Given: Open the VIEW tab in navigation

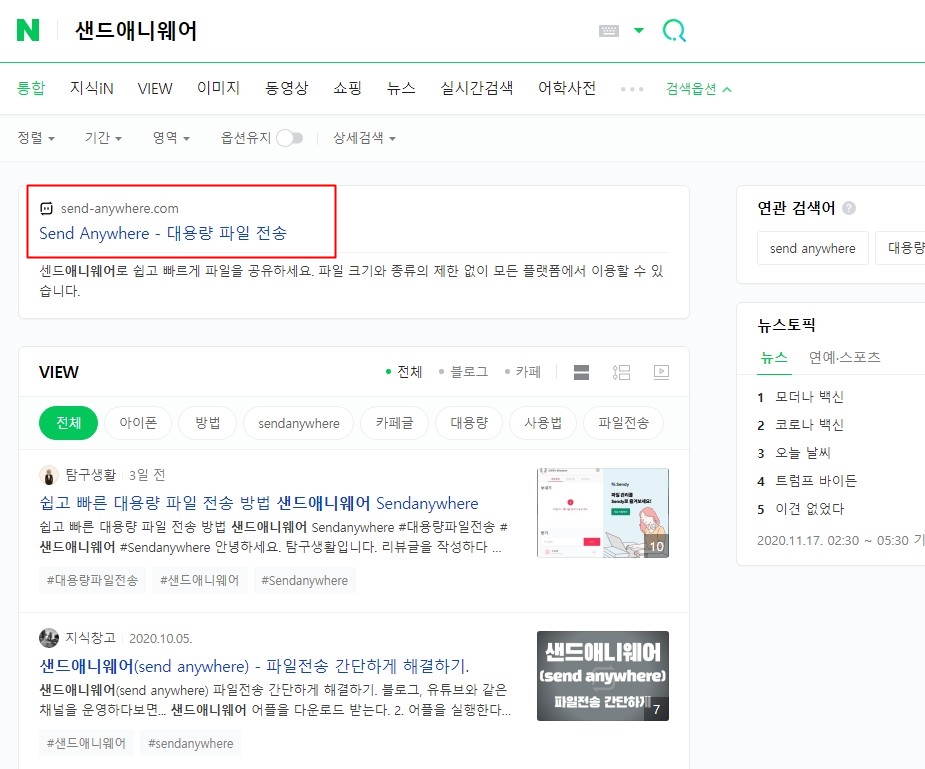Looking at the screenshot, I should 155,88.
